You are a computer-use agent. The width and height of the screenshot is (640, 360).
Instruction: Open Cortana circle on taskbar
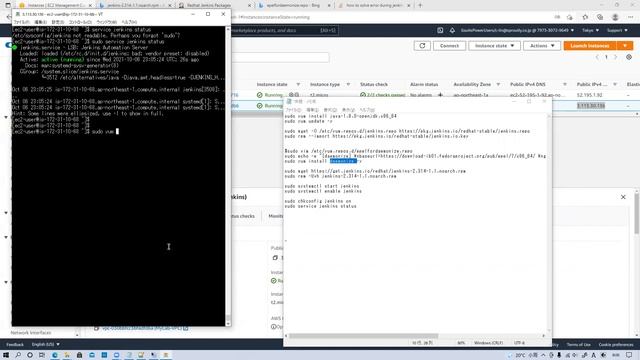click(30, 355)
